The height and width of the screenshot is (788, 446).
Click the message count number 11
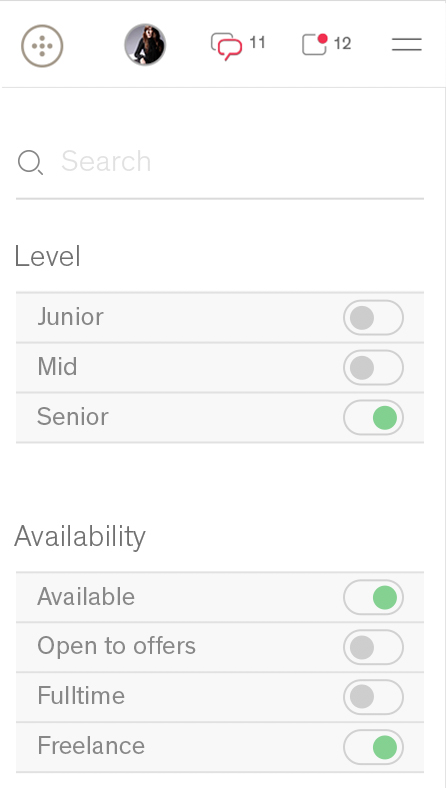click(257, 43)
